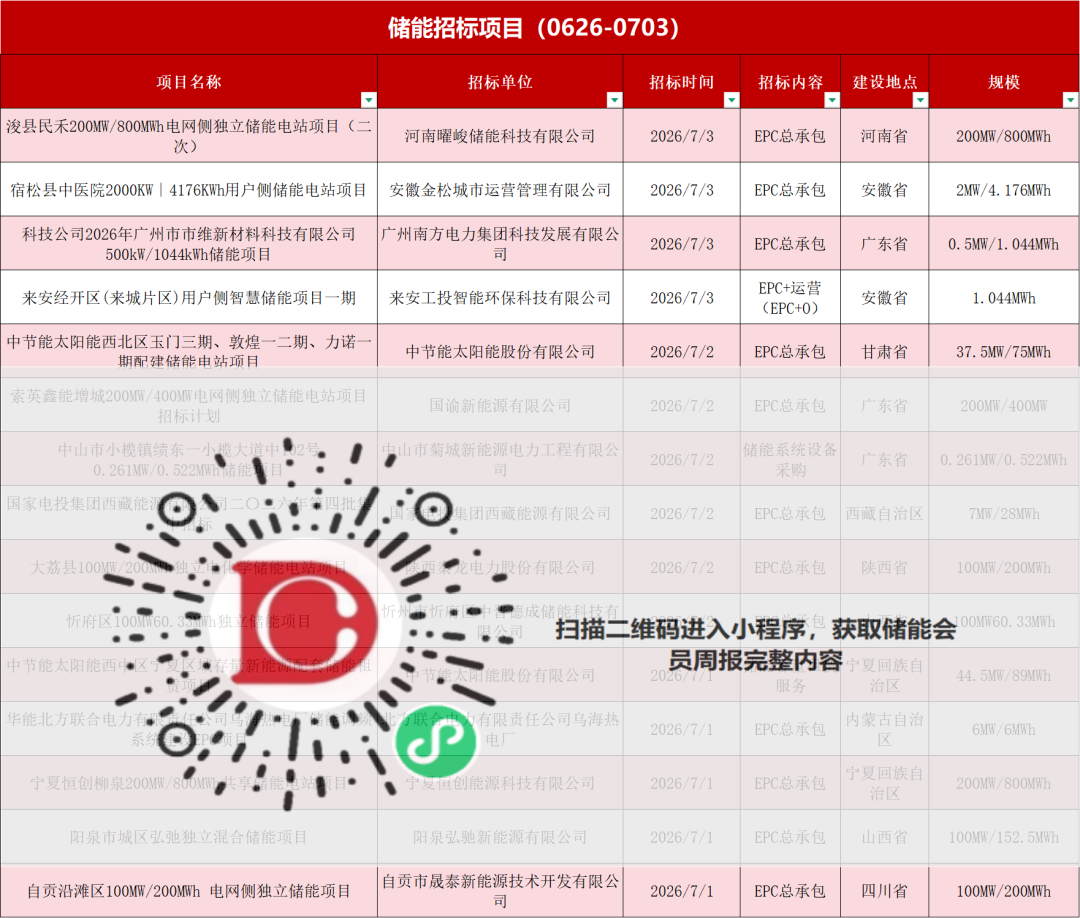Select cell 广州南方电力集团科技发展有限公司
1080x918 pixels.
coord(500,244)
